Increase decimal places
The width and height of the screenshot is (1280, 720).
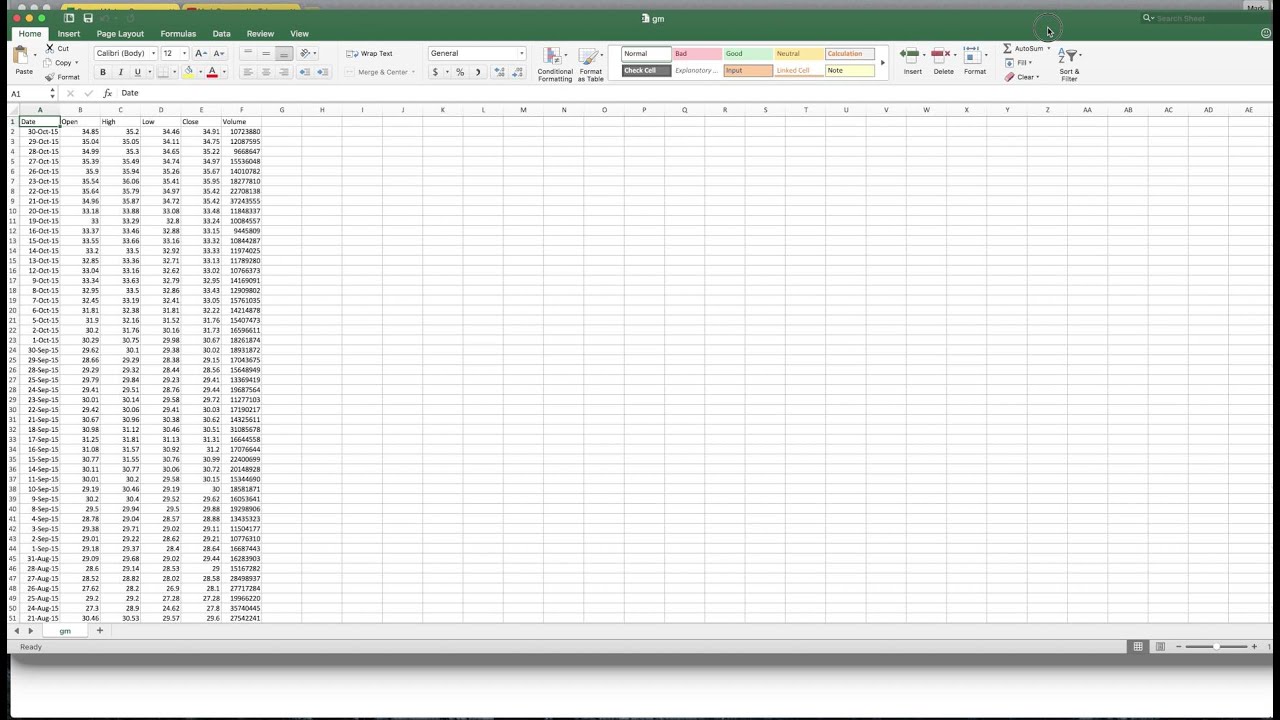[499, 72]
